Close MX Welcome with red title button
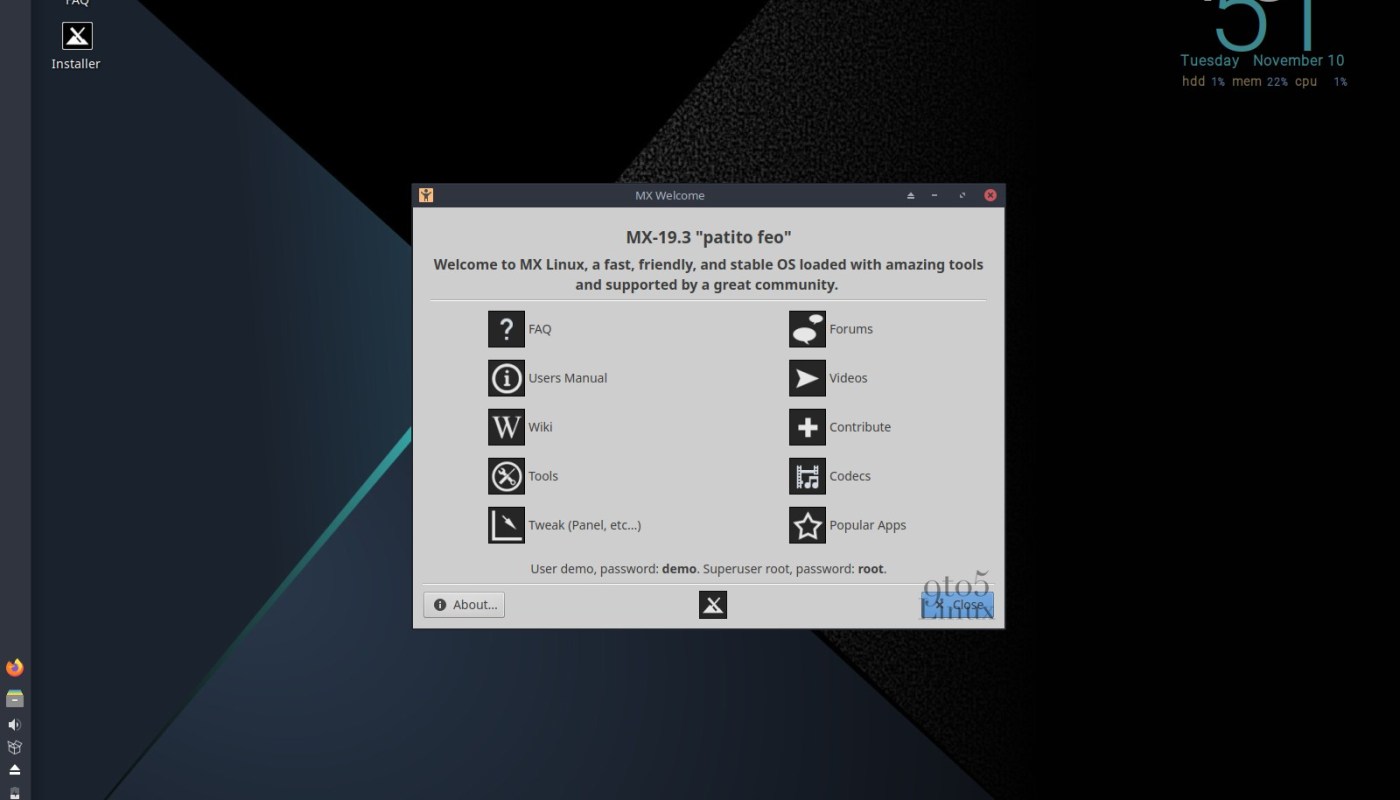 tap(990, 195)
